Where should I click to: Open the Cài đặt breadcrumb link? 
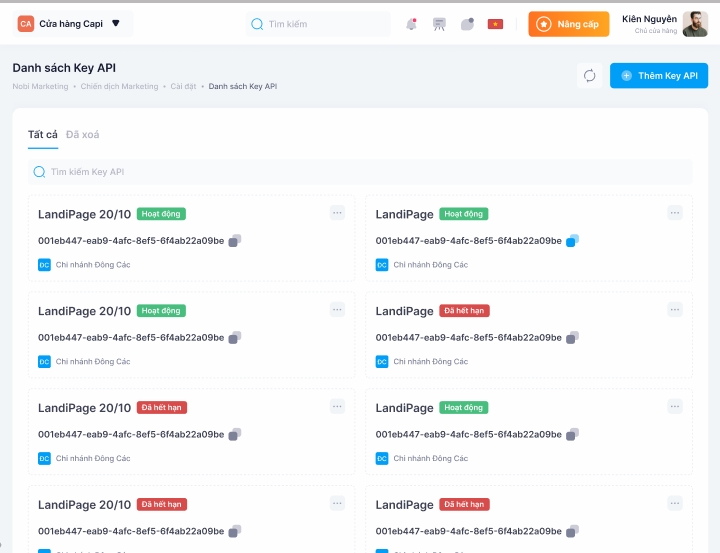pyautogui.click(x=183, y=87)
